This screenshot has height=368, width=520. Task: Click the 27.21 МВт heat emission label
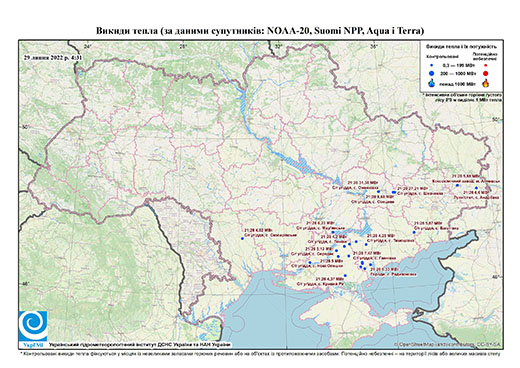click(412, 188)
